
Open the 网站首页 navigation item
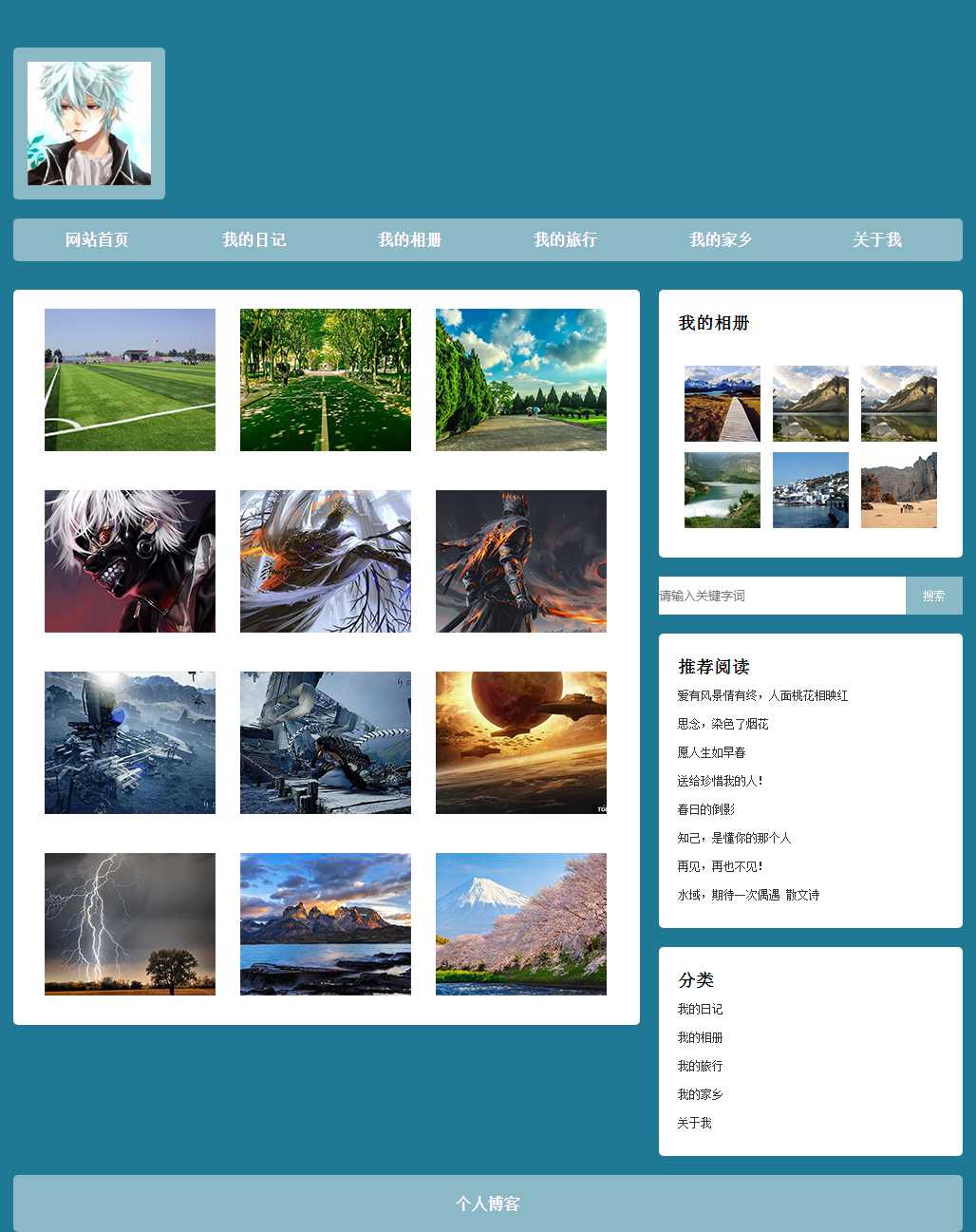(x=97, y=240)
